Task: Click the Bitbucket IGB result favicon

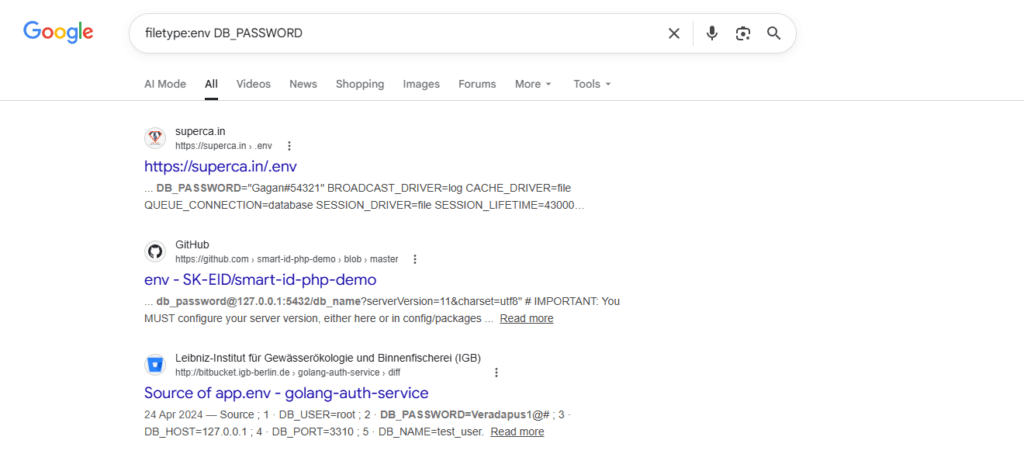Action: click(x=155, y=365)
